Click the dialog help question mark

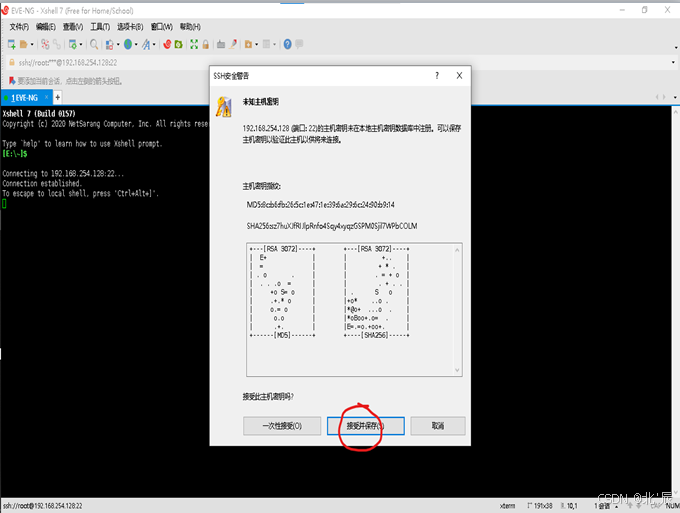coord(437,75)
